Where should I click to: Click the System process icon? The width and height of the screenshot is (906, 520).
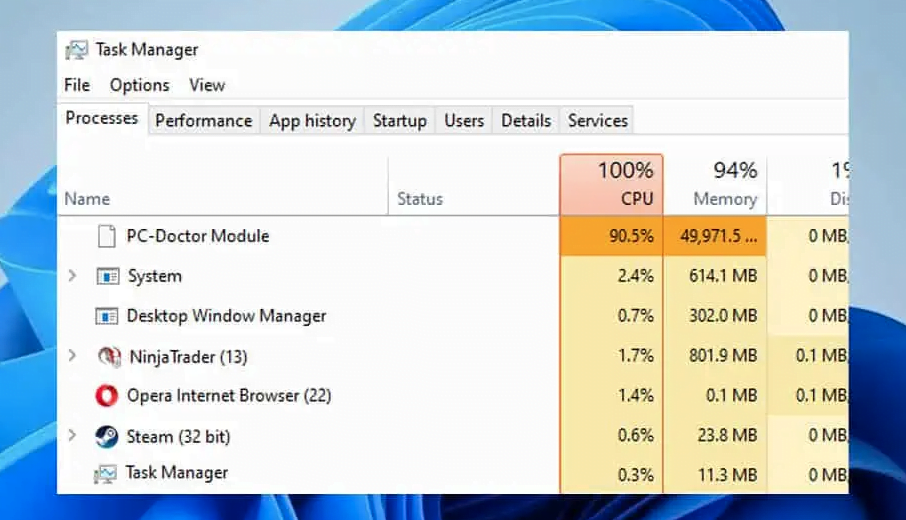click(107, 276)
